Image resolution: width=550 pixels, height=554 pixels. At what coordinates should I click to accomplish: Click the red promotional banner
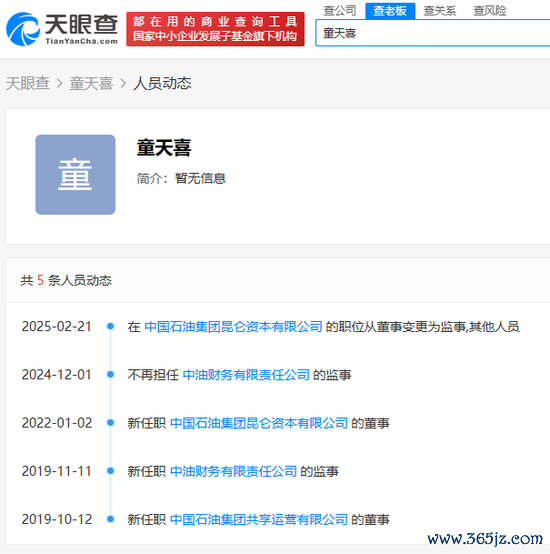[x=215, y=29]
